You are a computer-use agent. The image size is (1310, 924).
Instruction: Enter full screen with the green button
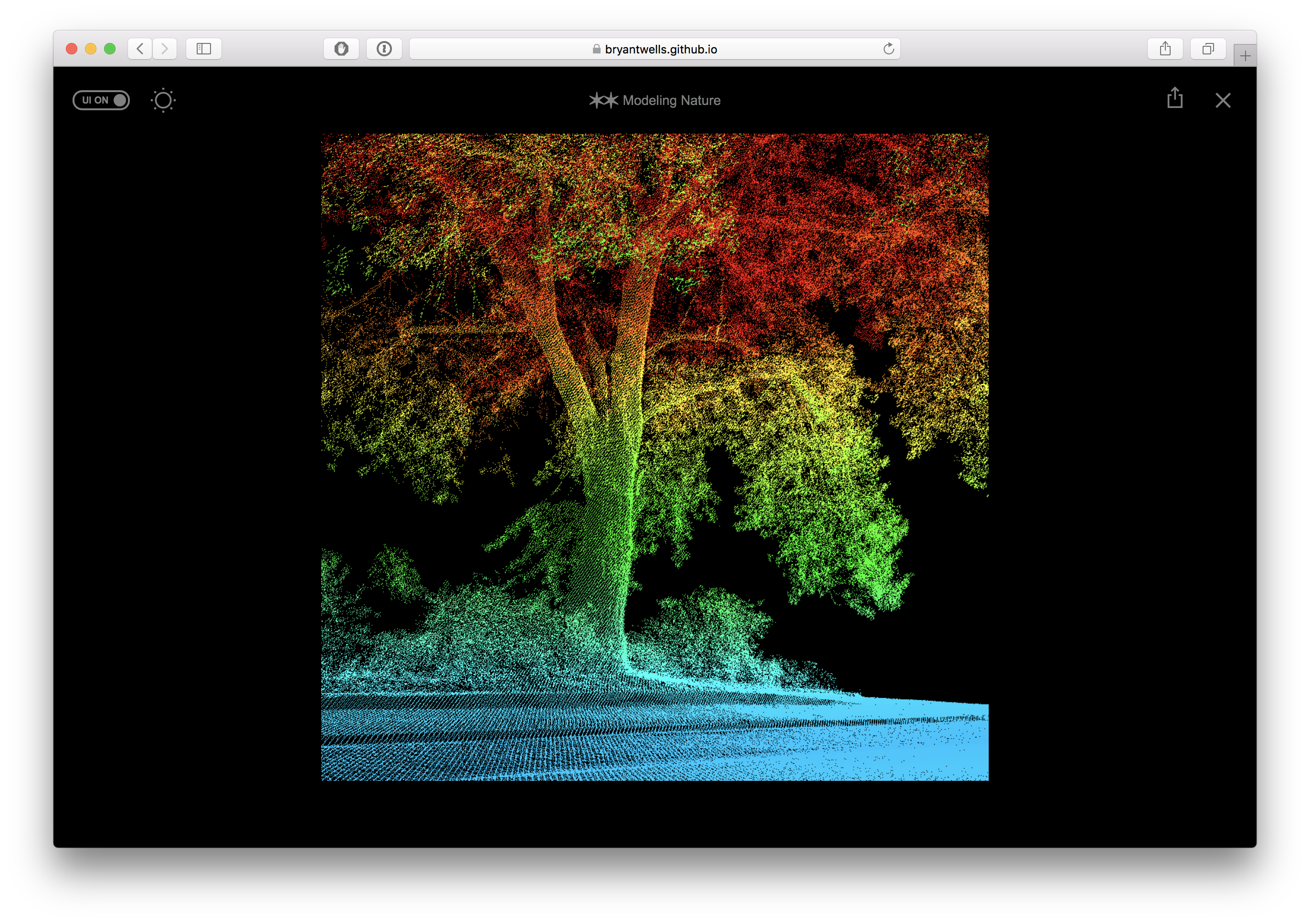coord(110,49)
